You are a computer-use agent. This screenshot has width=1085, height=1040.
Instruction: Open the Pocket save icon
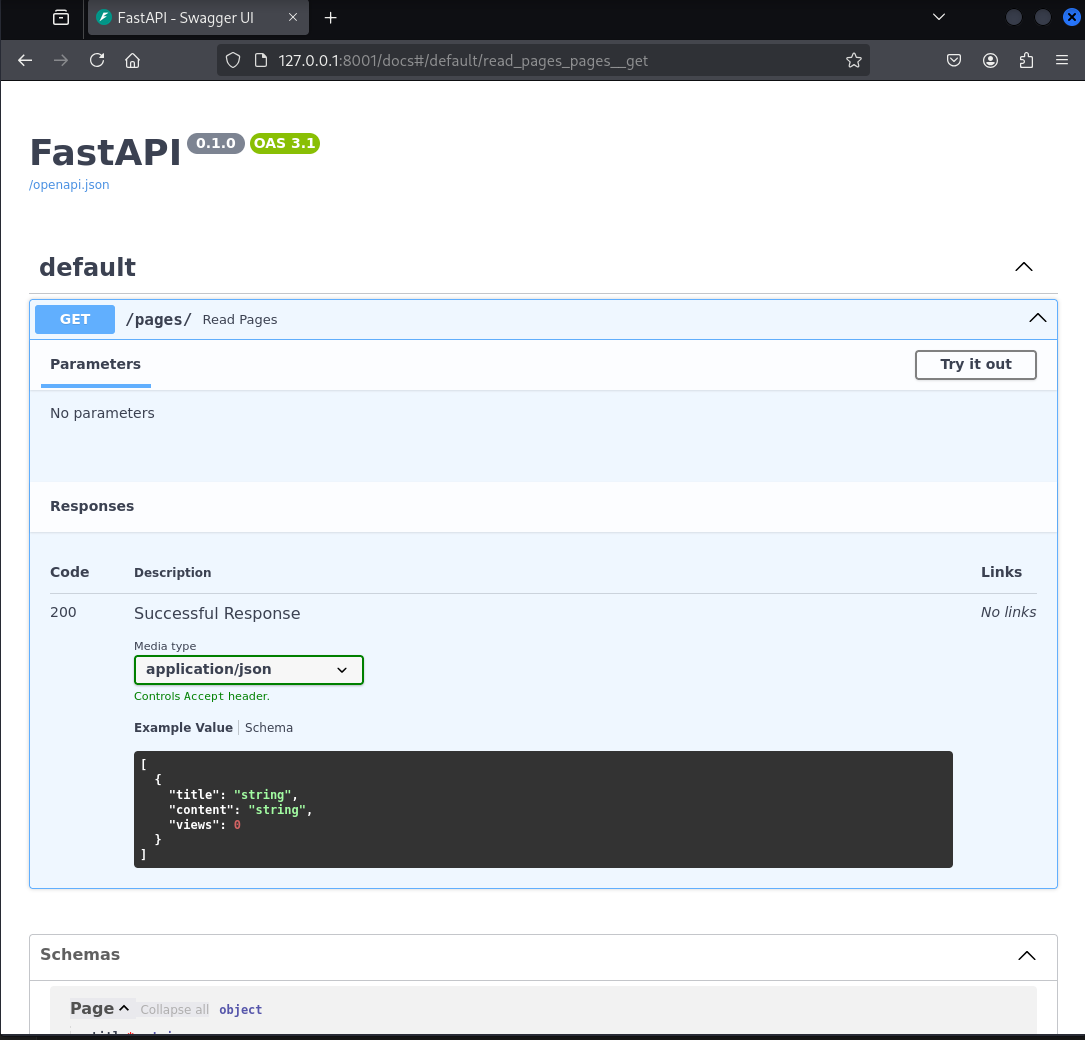pos(954,60)
